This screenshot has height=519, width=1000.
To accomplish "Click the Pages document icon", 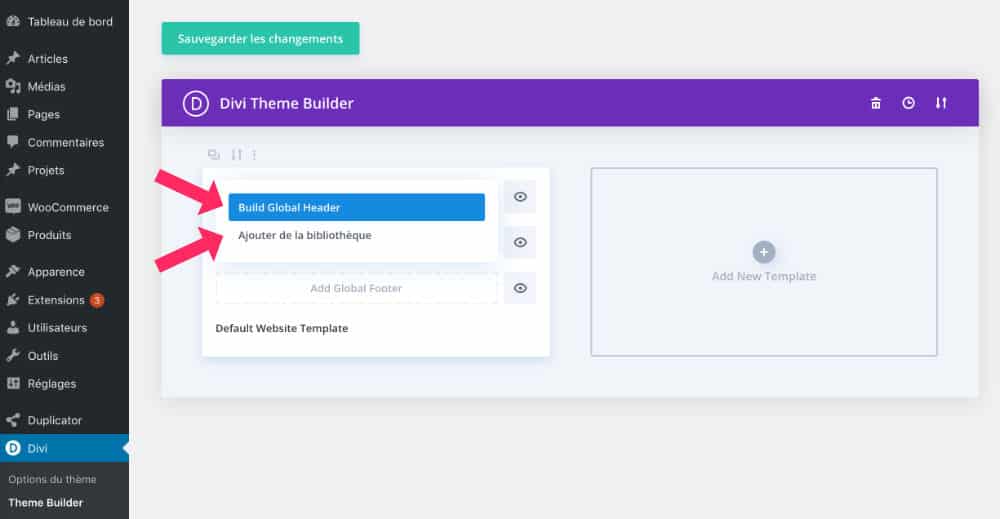I will click(x=13, y=114).
